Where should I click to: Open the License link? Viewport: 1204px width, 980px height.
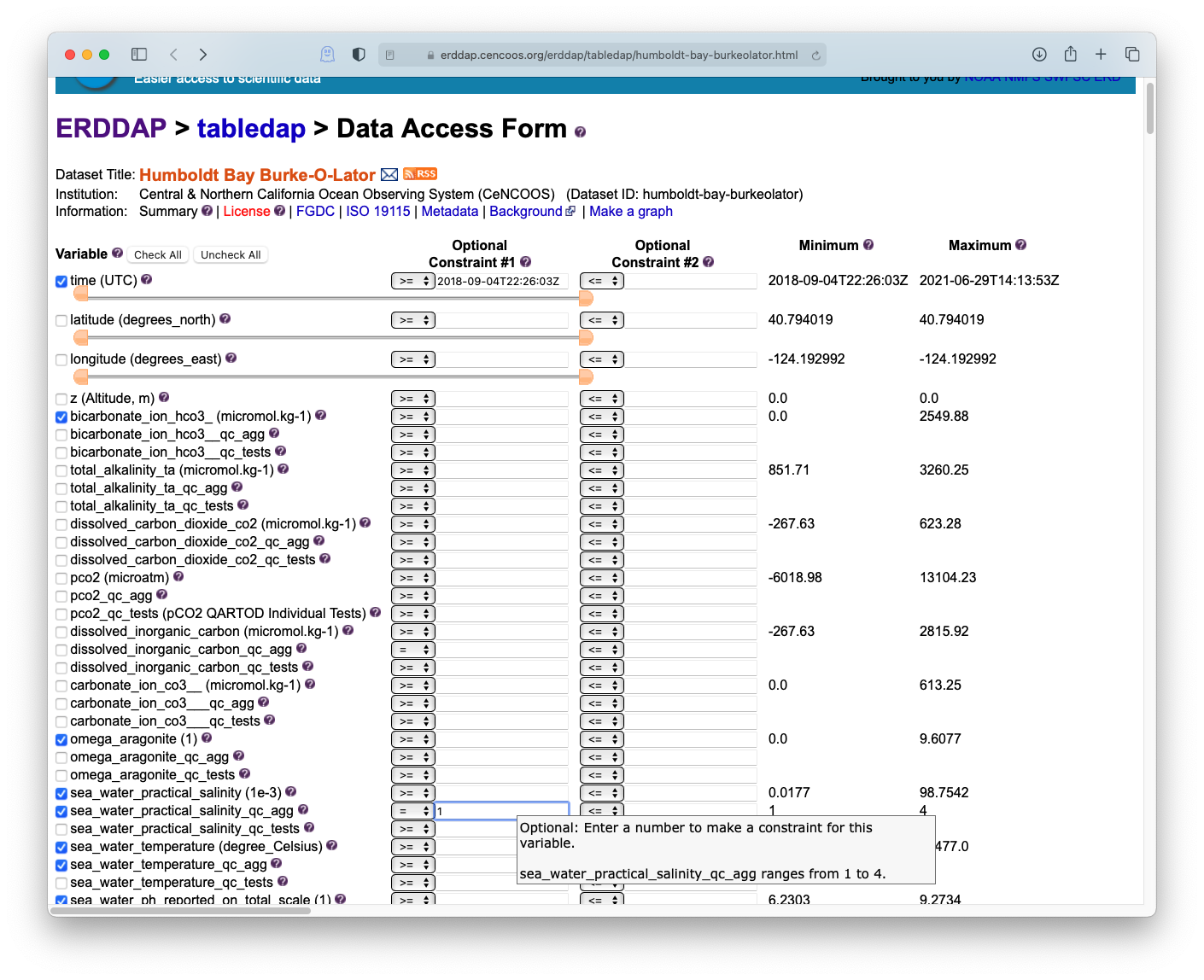(247, 211)
